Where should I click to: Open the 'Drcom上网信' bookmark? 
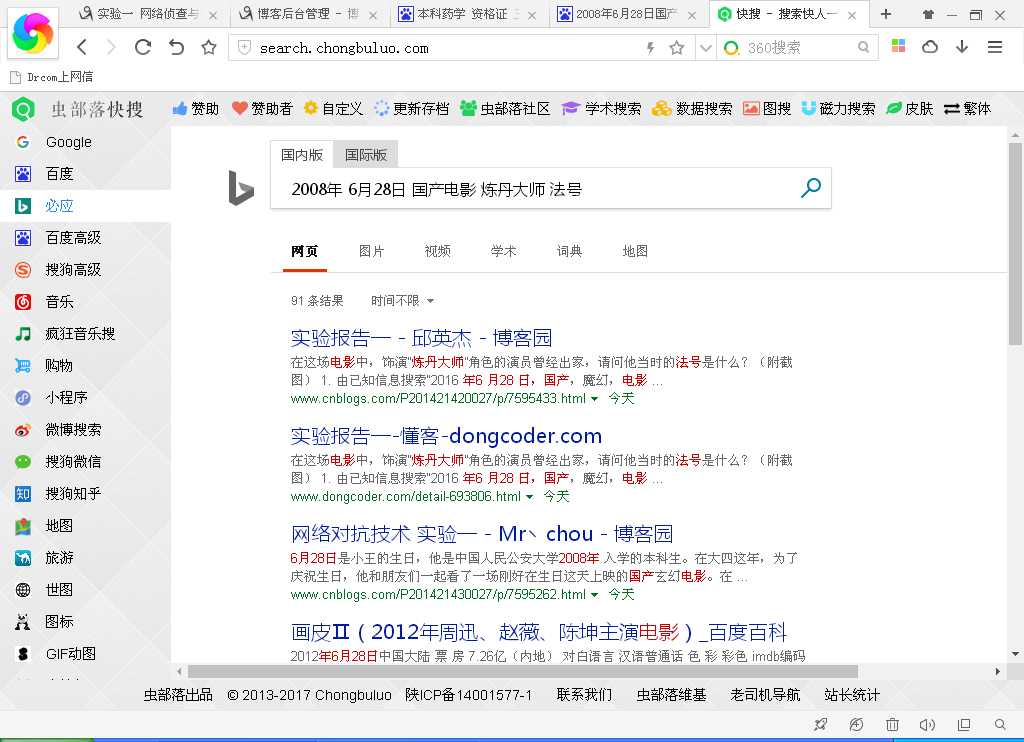click(52, 77)
